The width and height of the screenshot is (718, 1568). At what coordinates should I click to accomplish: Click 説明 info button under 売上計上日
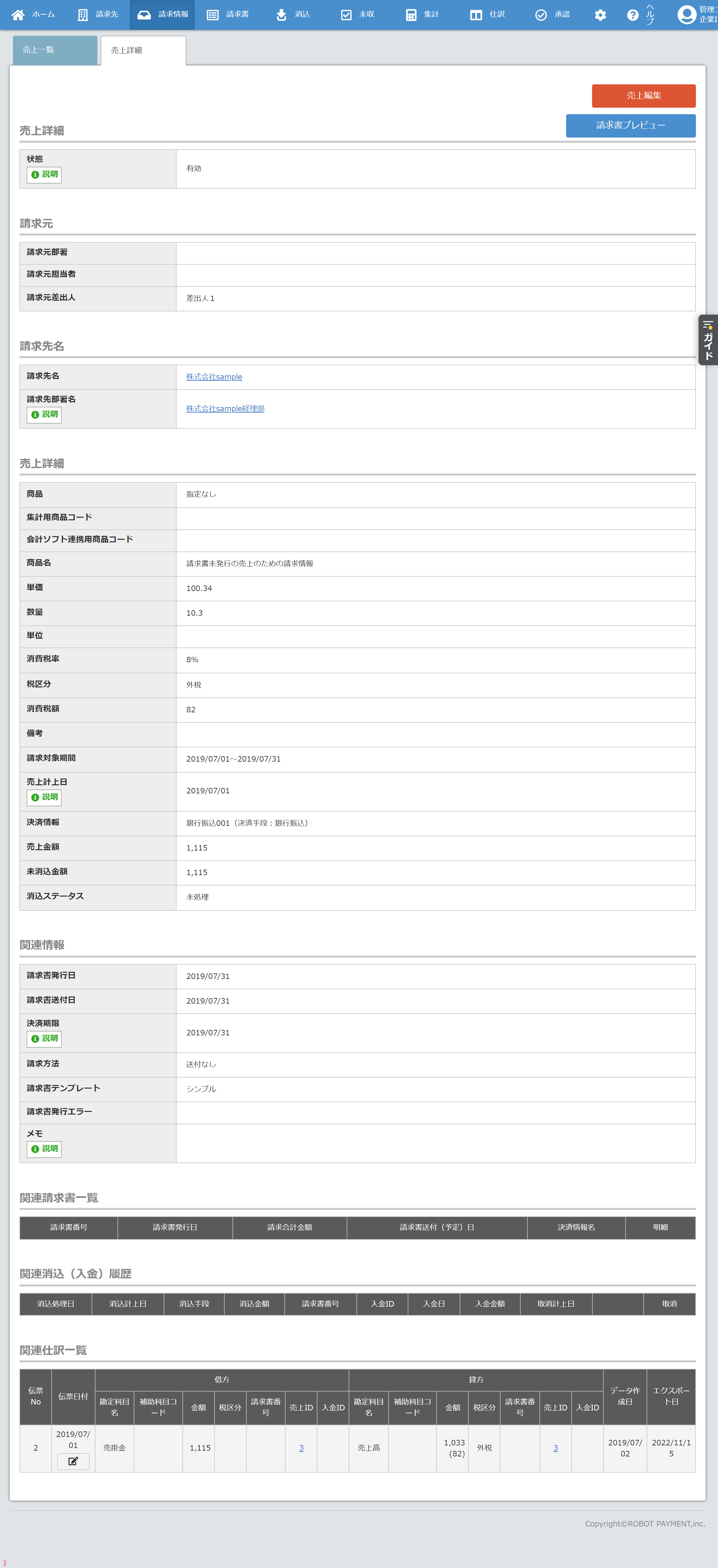tap(44, 797)
